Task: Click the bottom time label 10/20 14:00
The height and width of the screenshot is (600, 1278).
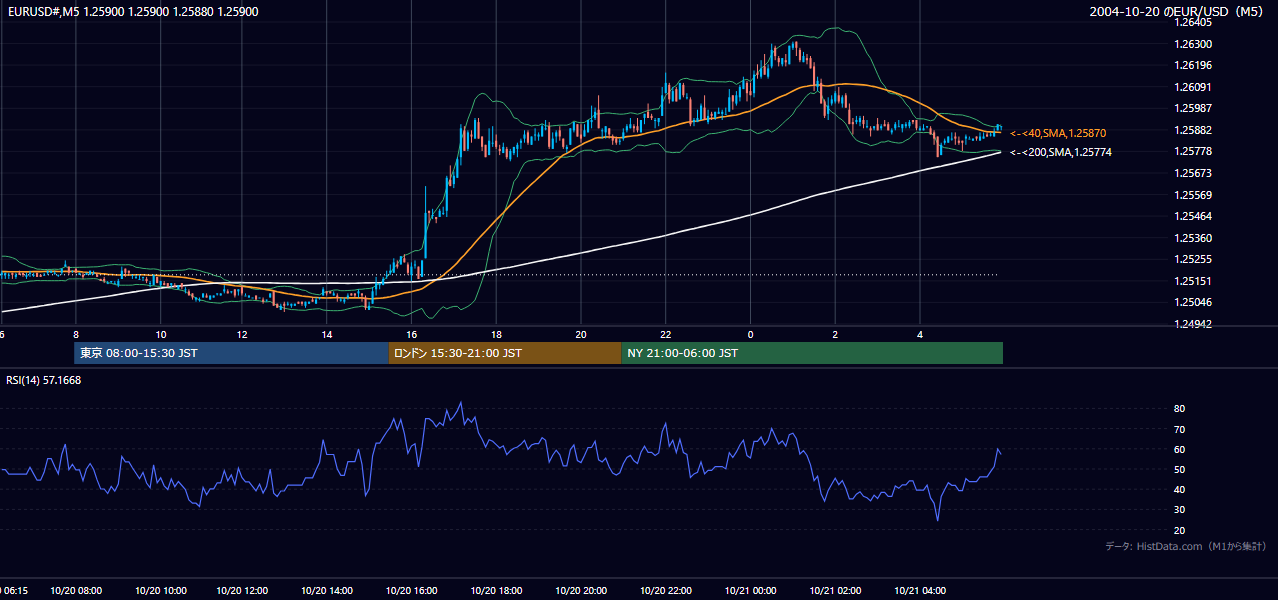Action: coord(328,591)
